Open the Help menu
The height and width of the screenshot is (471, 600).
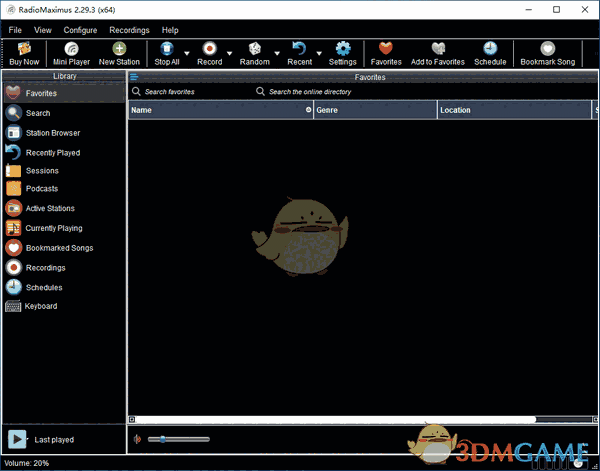[x=170, y=30]
